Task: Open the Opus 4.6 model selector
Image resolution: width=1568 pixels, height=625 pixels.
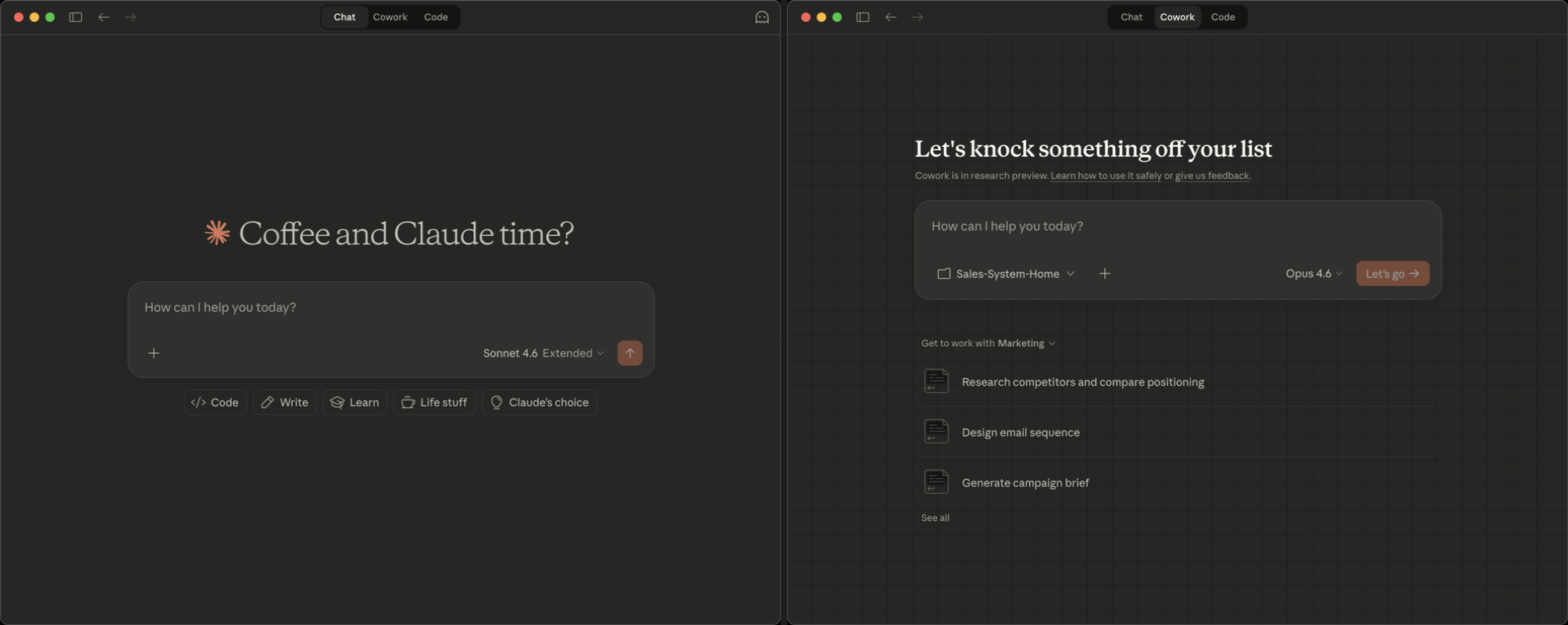Action: pos(1313,273)
